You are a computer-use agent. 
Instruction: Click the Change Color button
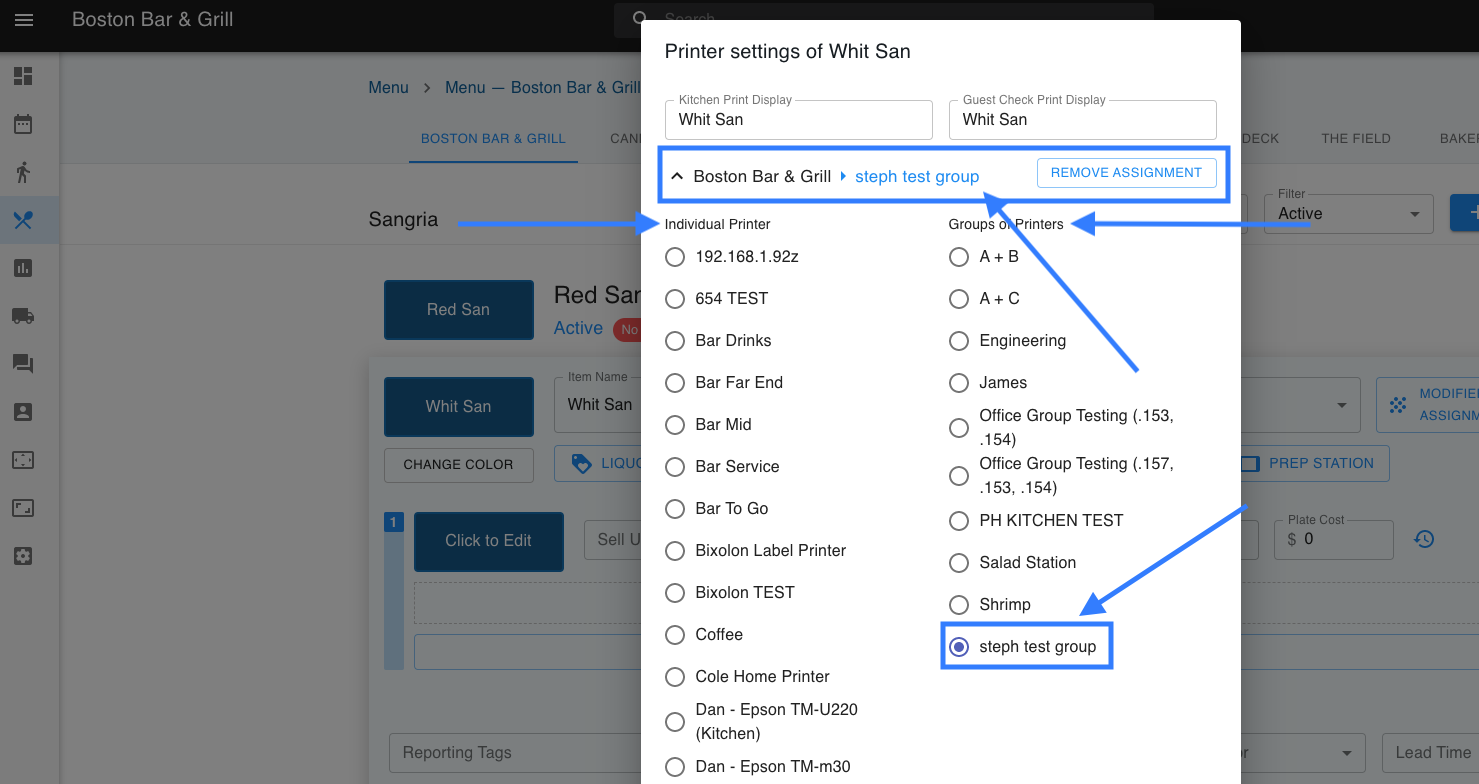[458, 464]
